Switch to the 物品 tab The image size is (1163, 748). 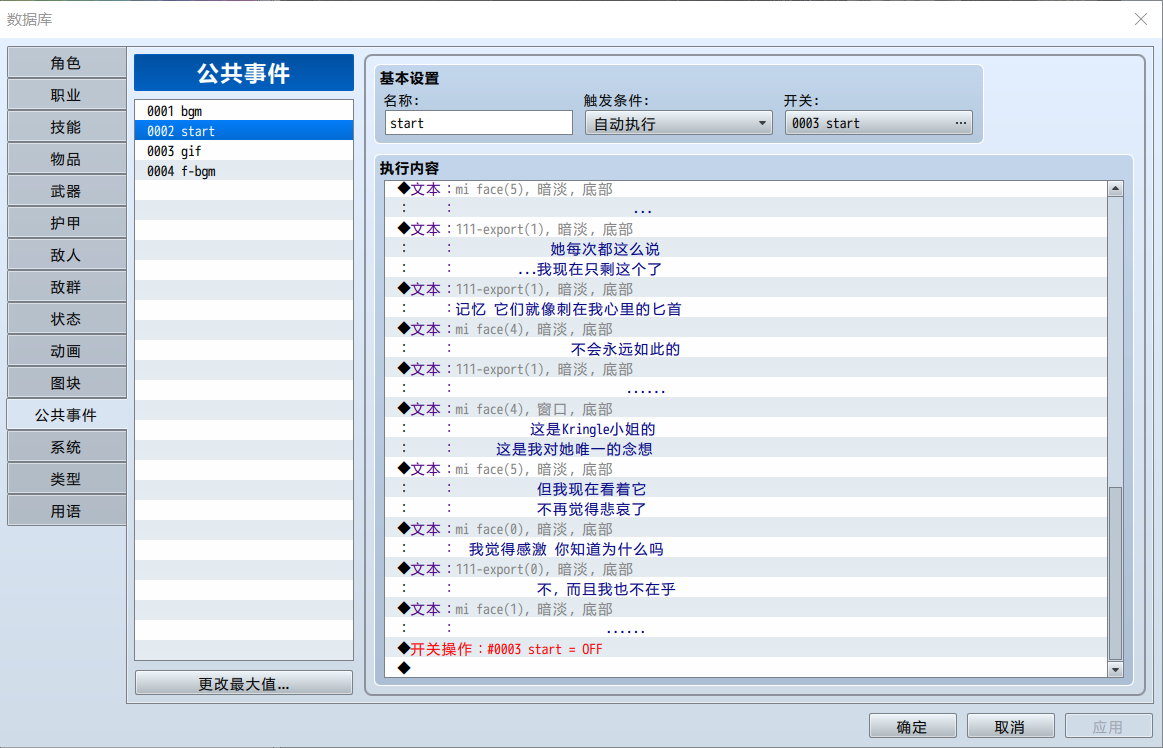(x=66, y=159)
